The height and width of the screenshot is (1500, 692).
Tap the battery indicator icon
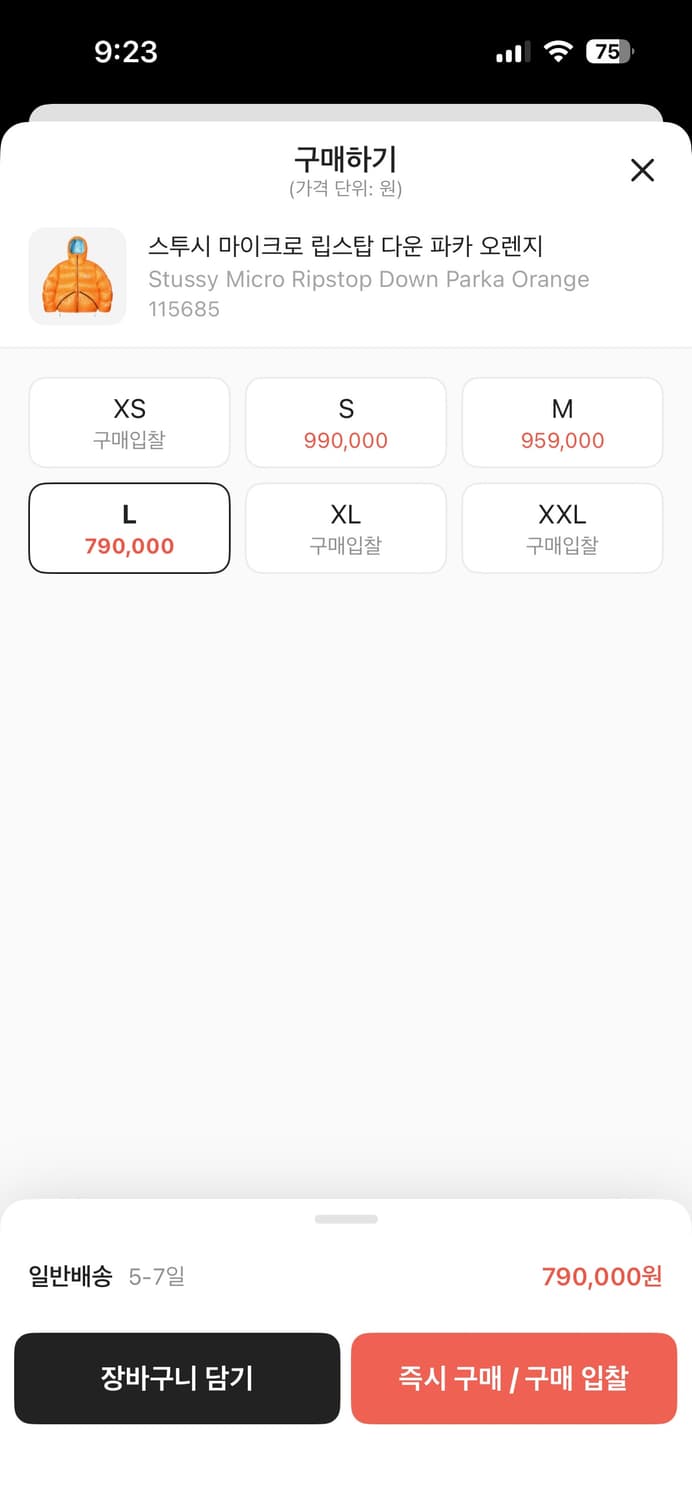pyautogui.click(x=609, y=52)
